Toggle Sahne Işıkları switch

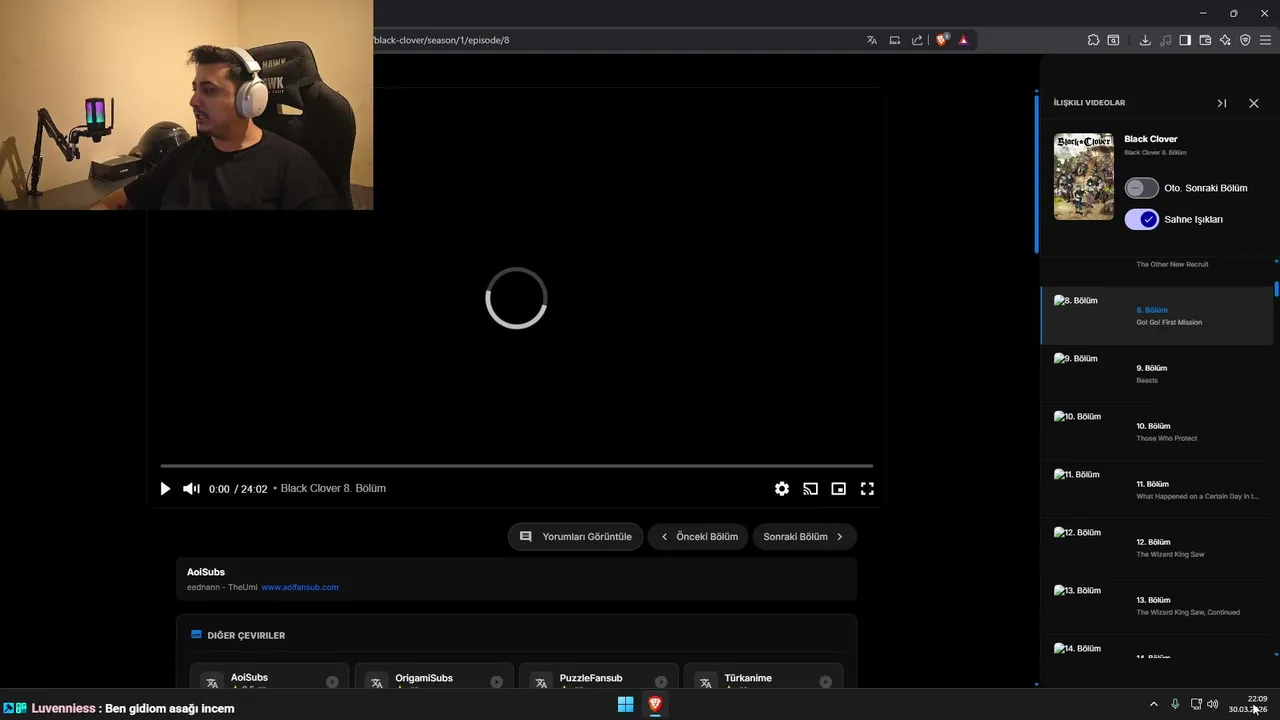click(1141, 219)
